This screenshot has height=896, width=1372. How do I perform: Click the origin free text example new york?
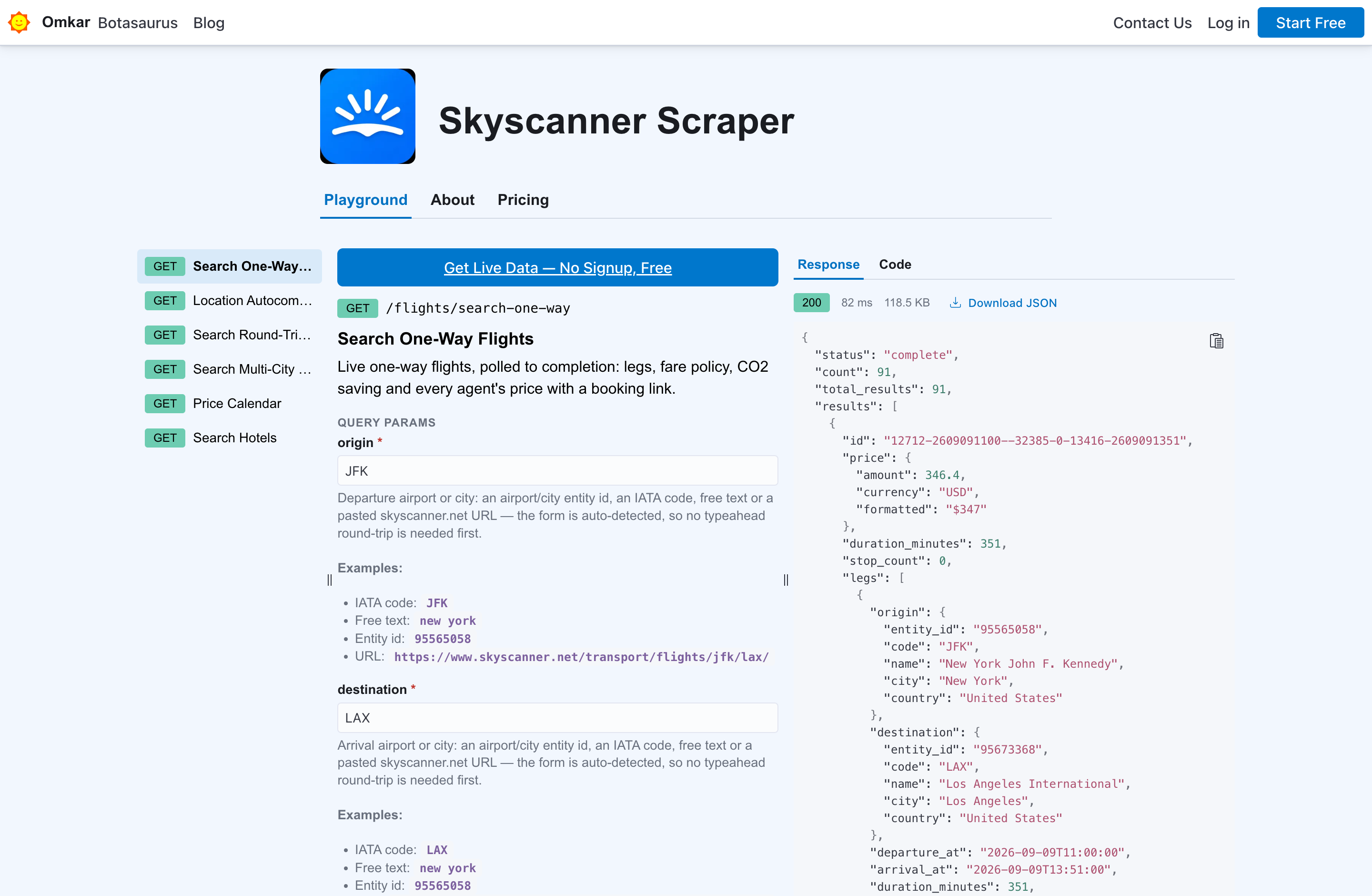click(x=447, y=621)
